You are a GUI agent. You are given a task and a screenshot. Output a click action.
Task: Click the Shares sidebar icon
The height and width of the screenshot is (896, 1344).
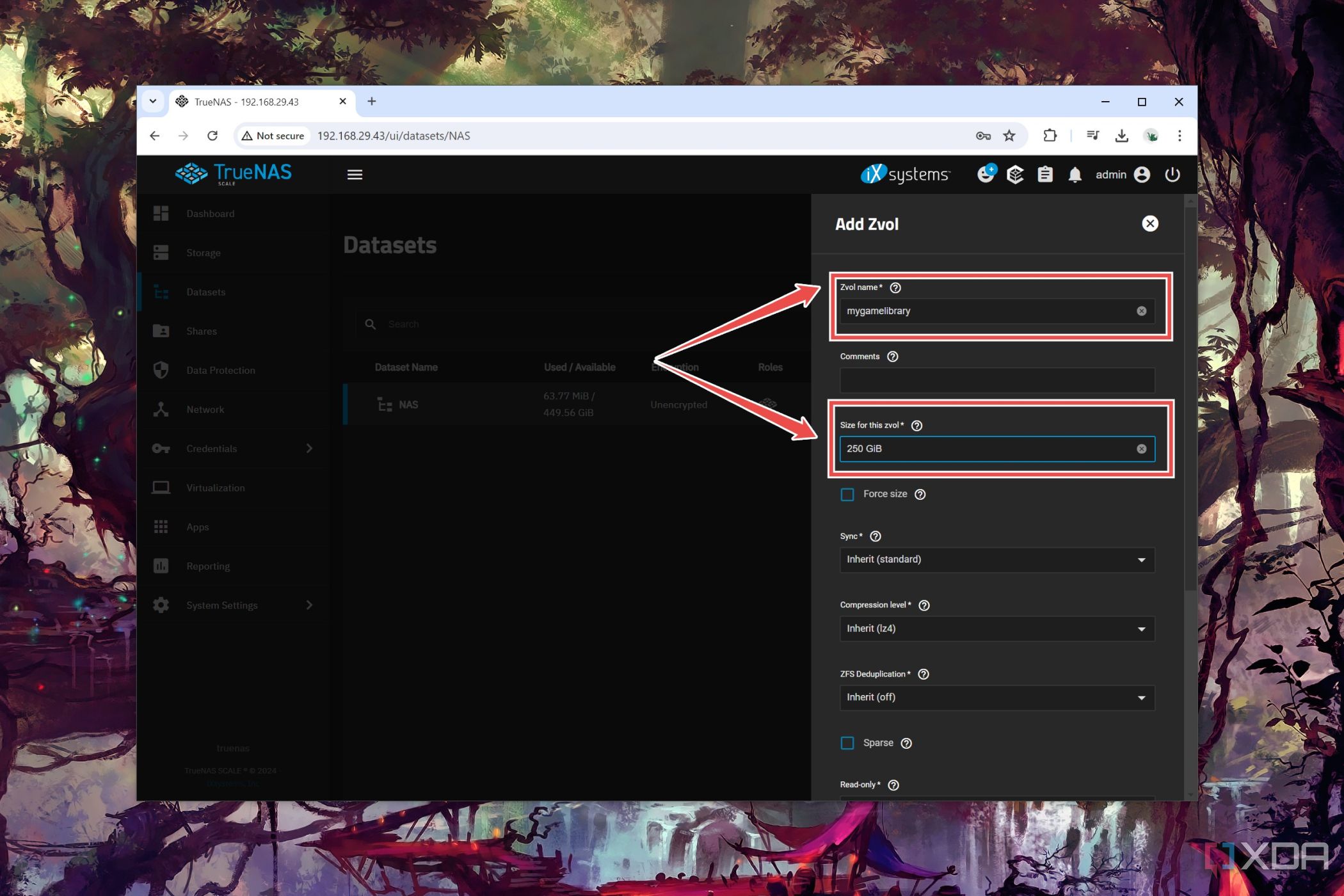pos(163,330)
